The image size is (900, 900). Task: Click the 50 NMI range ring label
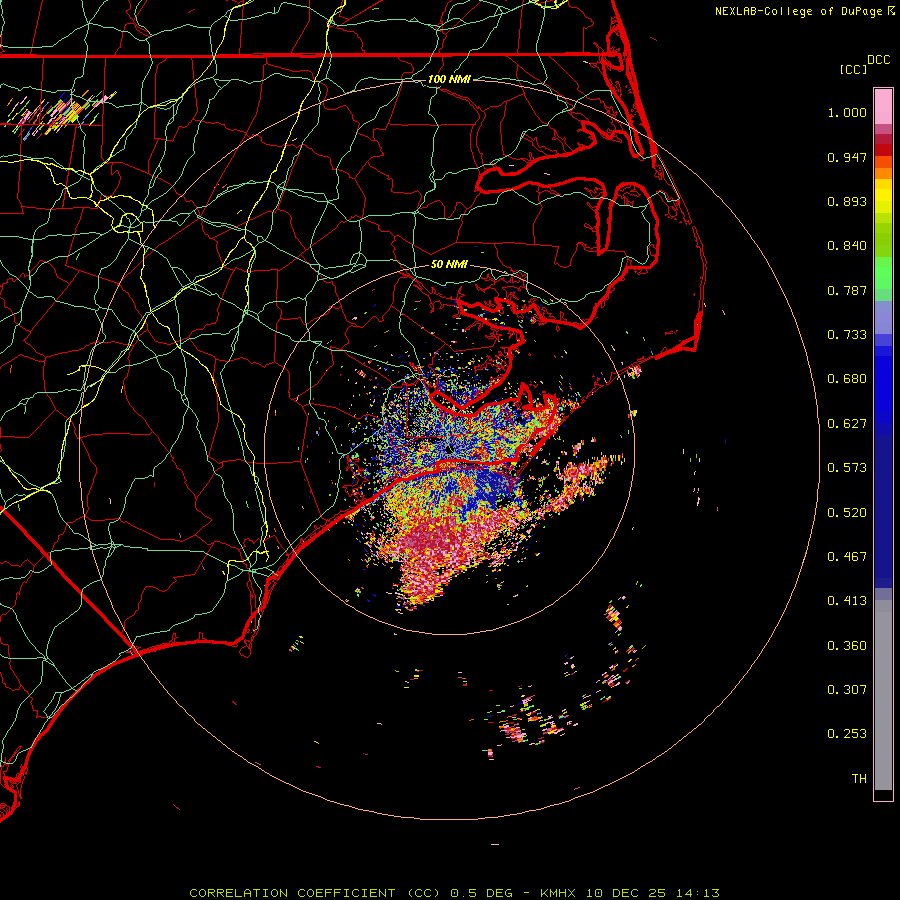(449, 264)
